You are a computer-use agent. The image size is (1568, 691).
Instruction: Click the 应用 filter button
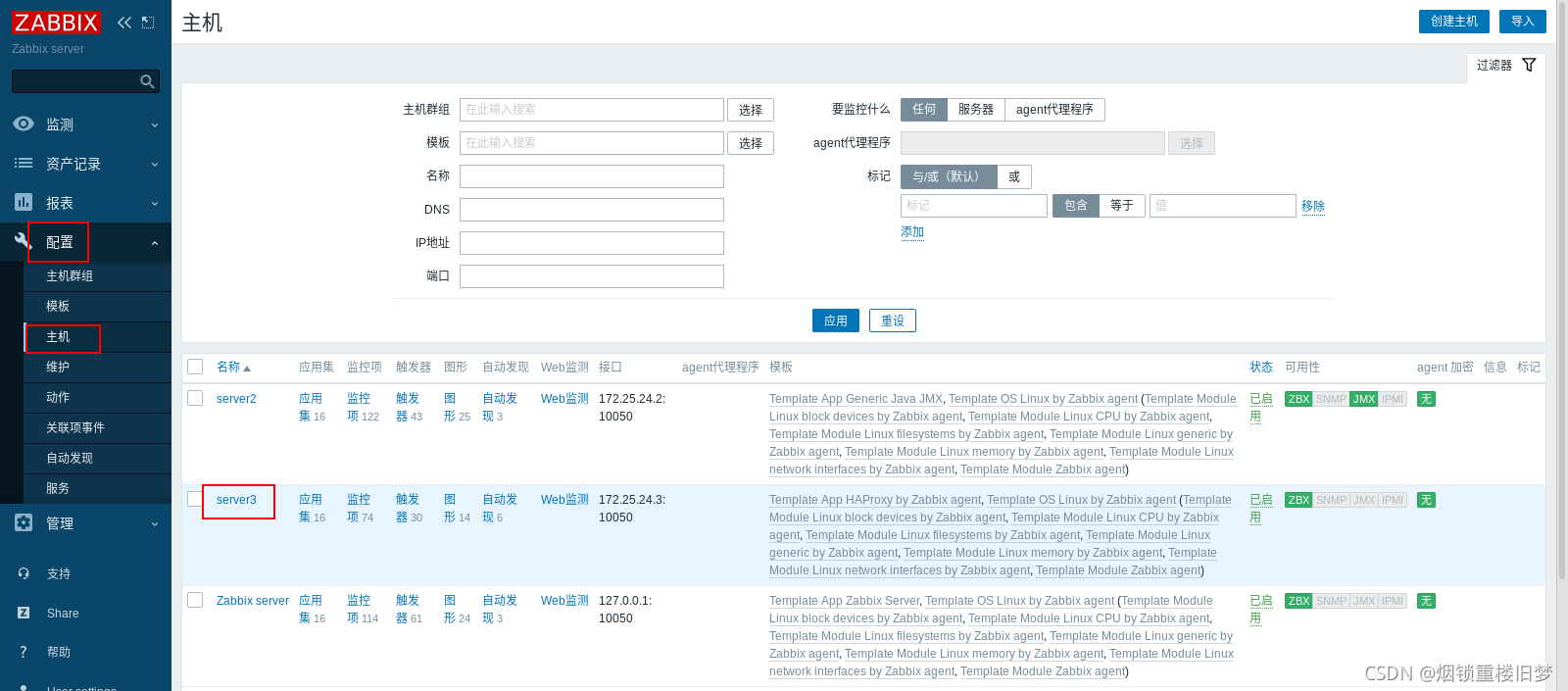point(836,321)
